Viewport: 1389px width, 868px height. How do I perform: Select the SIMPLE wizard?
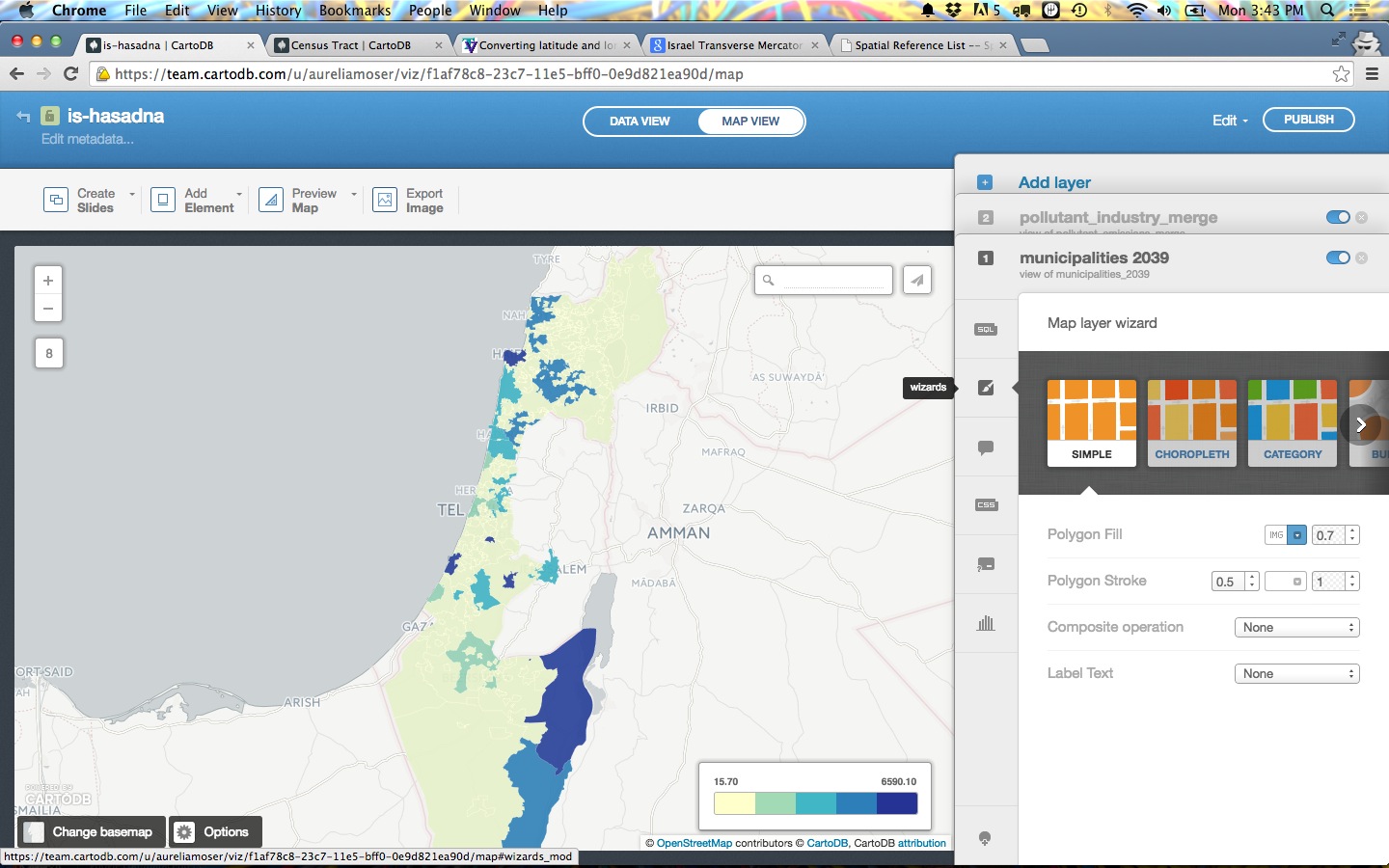click(x=1092, y=423)
